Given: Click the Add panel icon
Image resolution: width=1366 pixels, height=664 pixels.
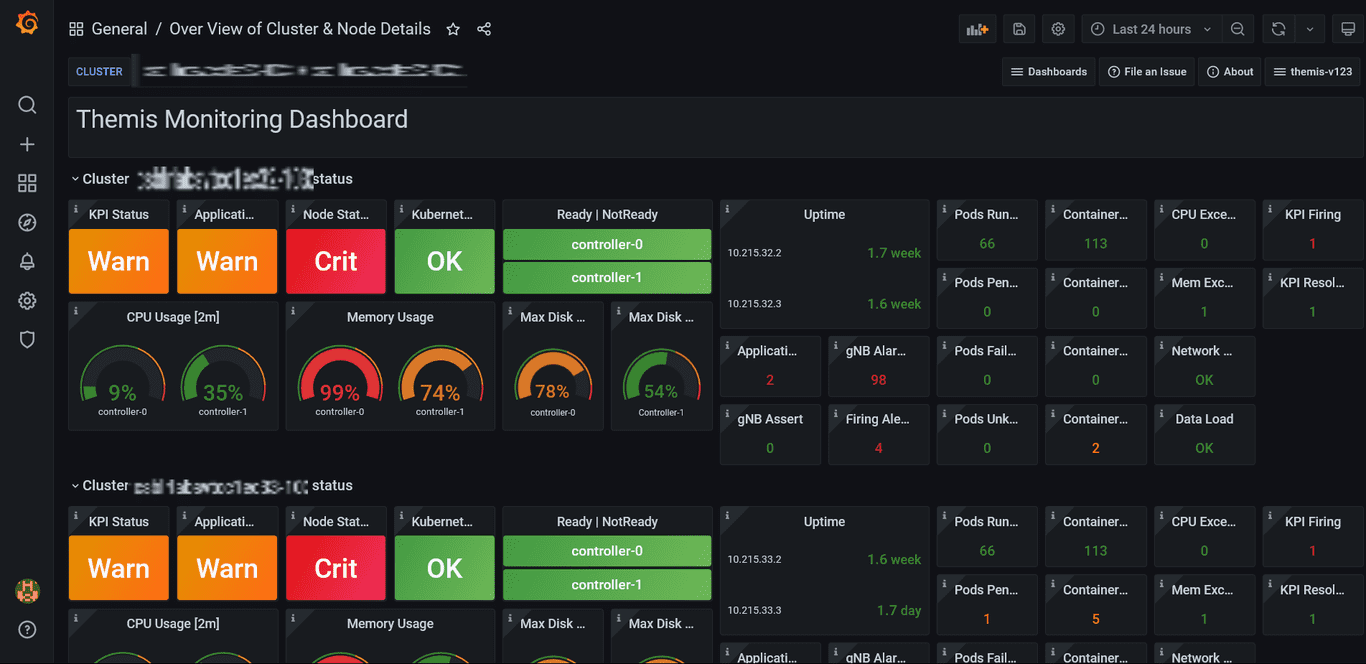Looking at the screenshot, I should [976, 29].
